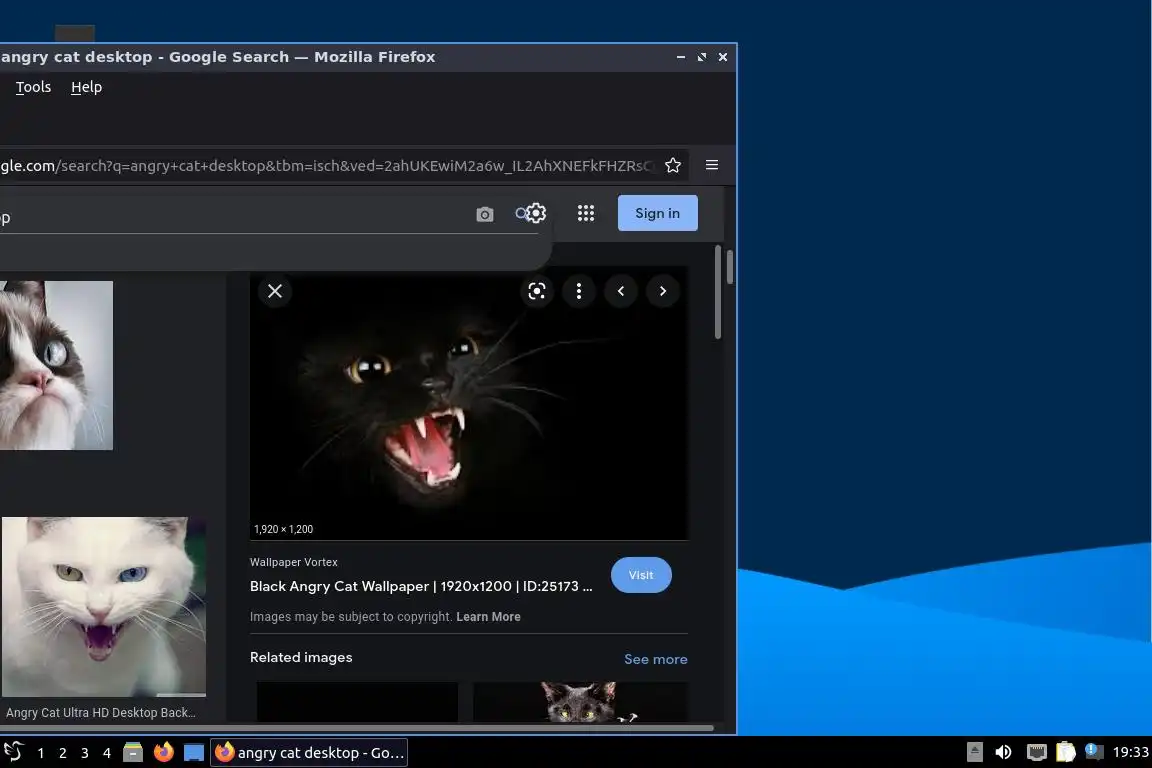Image resolution: width=1152 pixels, height=768 pixels.
Task: Open the Google apps grid
Action: pyautogui.click(x=586, y=213)
